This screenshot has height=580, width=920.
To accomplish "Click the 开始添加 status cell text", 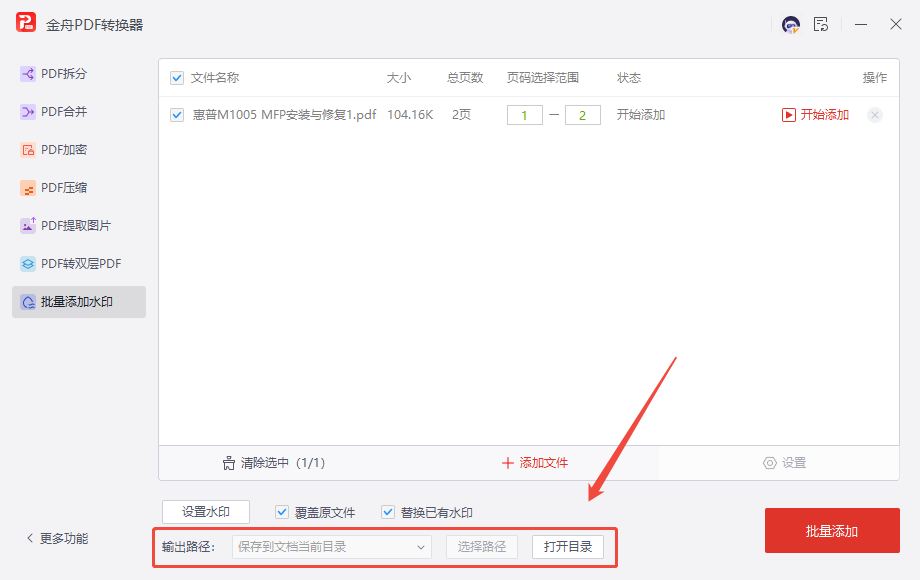I will 641,115.
